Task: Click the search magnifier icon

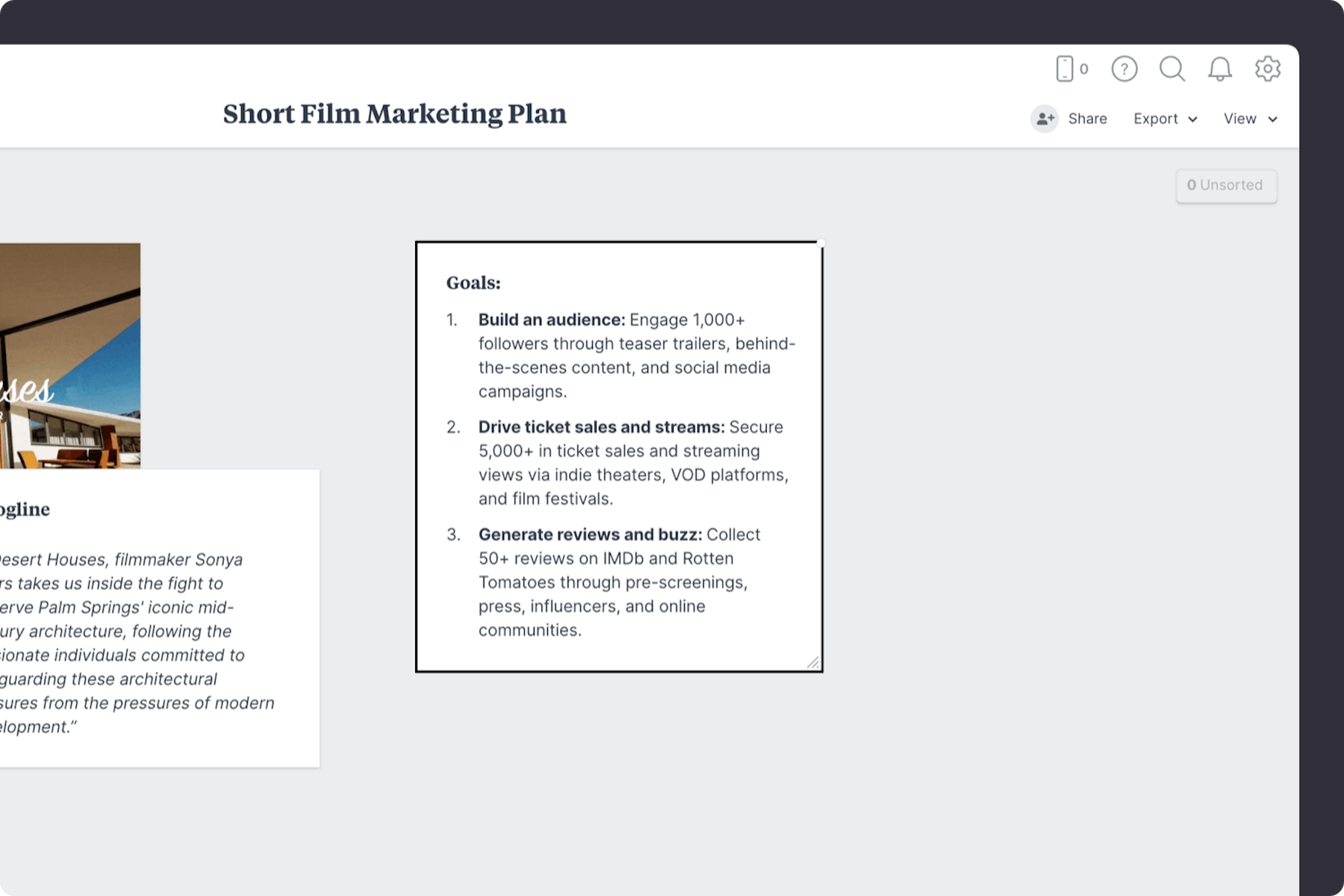Action: (1172, 69)
